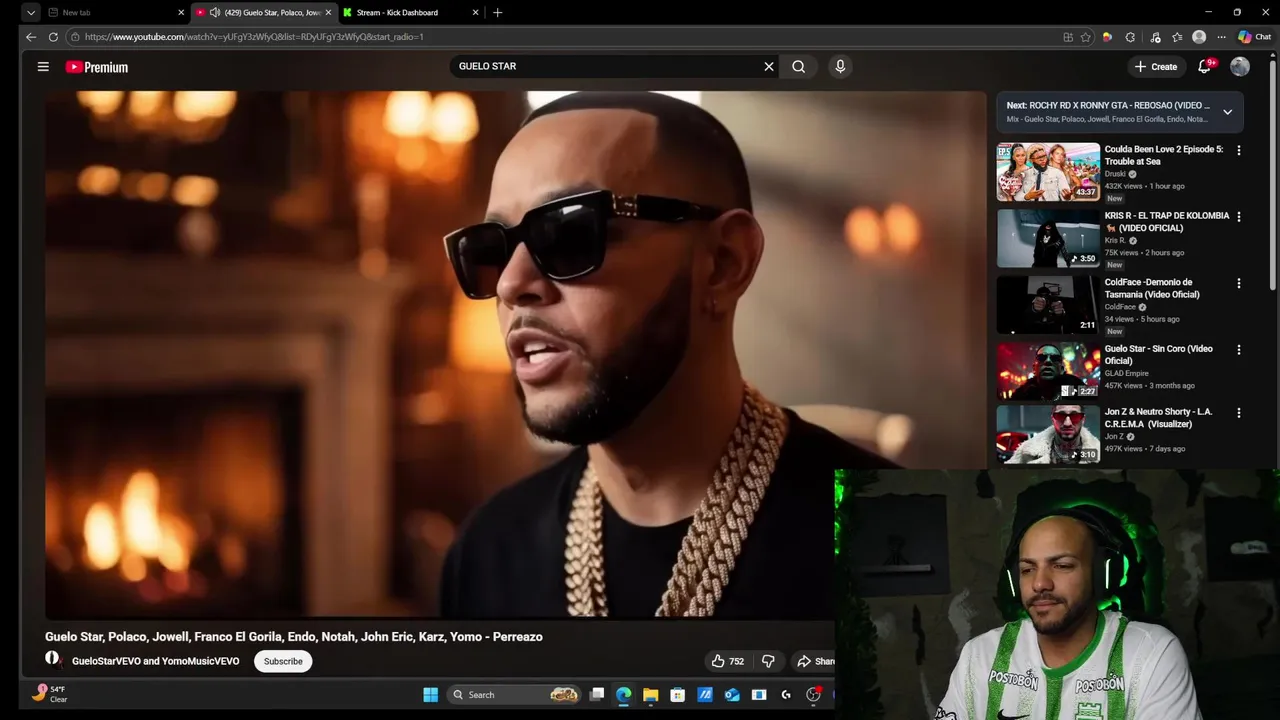1280x720 pixels.
Task: Open File Explorer from the taskbar
Action: click(651, 695)
